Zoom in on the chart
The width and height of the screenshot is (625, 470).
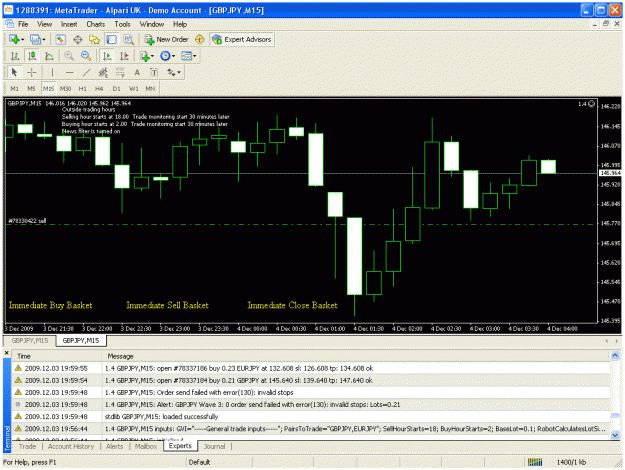point(69,56)
